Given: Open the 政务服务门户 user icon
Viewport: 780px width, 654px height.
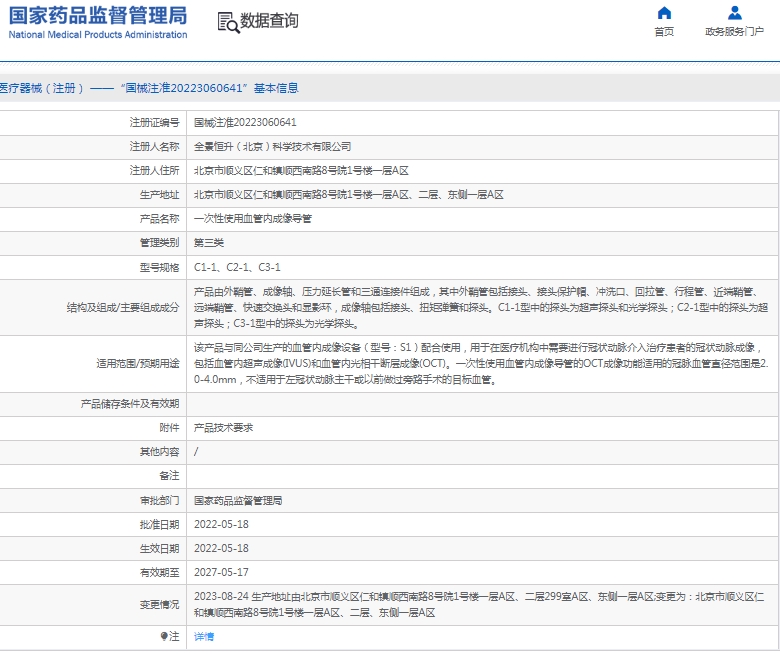Looking at the screenshot, I should 734,13.
